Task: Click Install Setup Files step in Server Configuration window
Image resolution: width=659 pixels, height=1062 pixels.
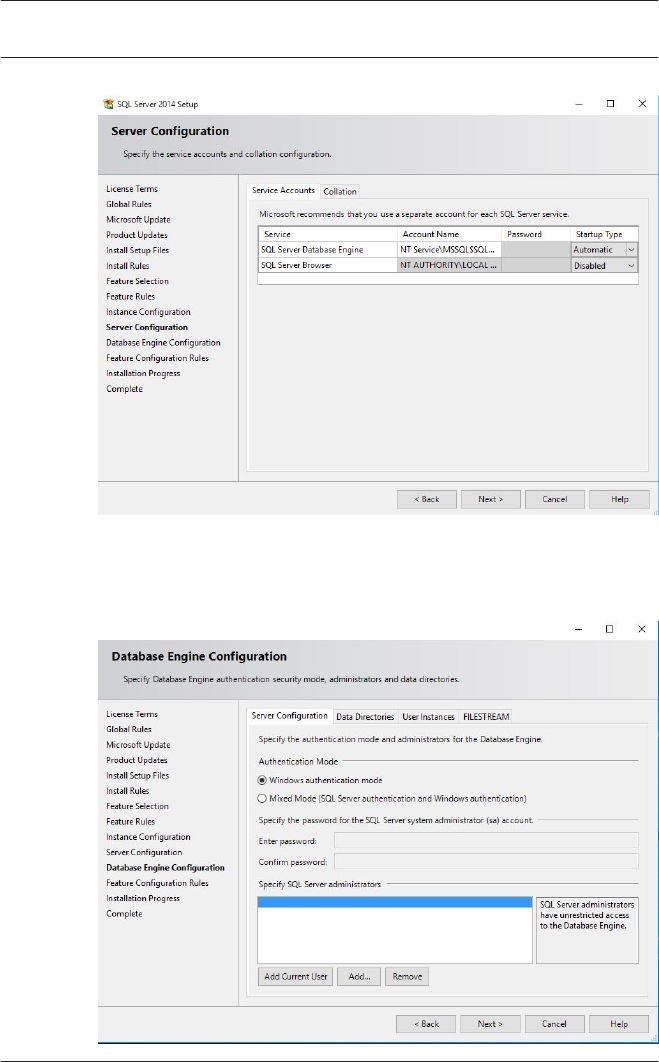Action: point(137,251)
